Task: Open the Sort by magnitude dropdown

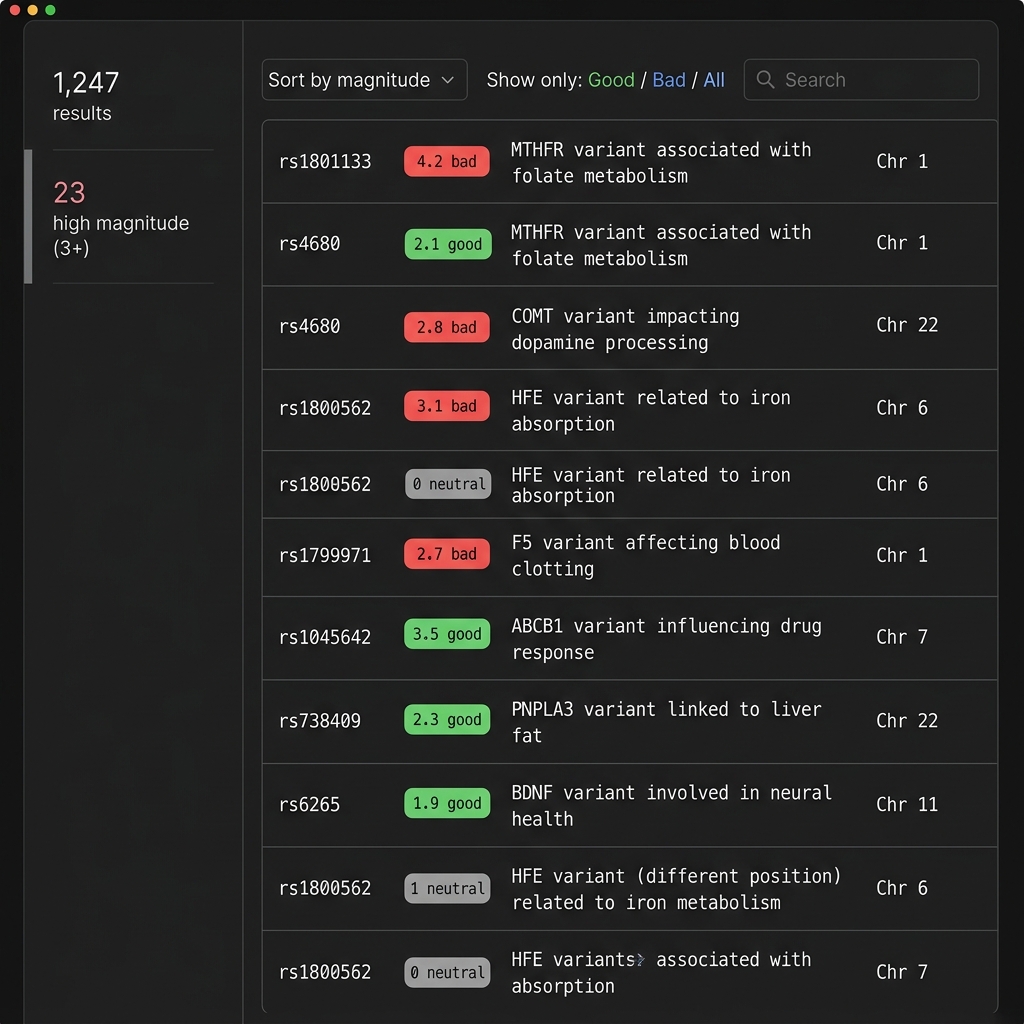Action: point(364,80)
